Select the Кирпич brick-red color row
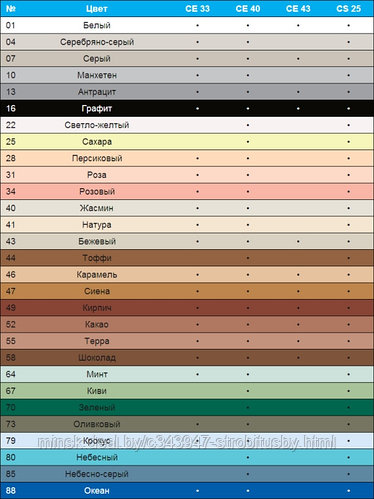This screenshot has height=499, width=374. point(187,308)
